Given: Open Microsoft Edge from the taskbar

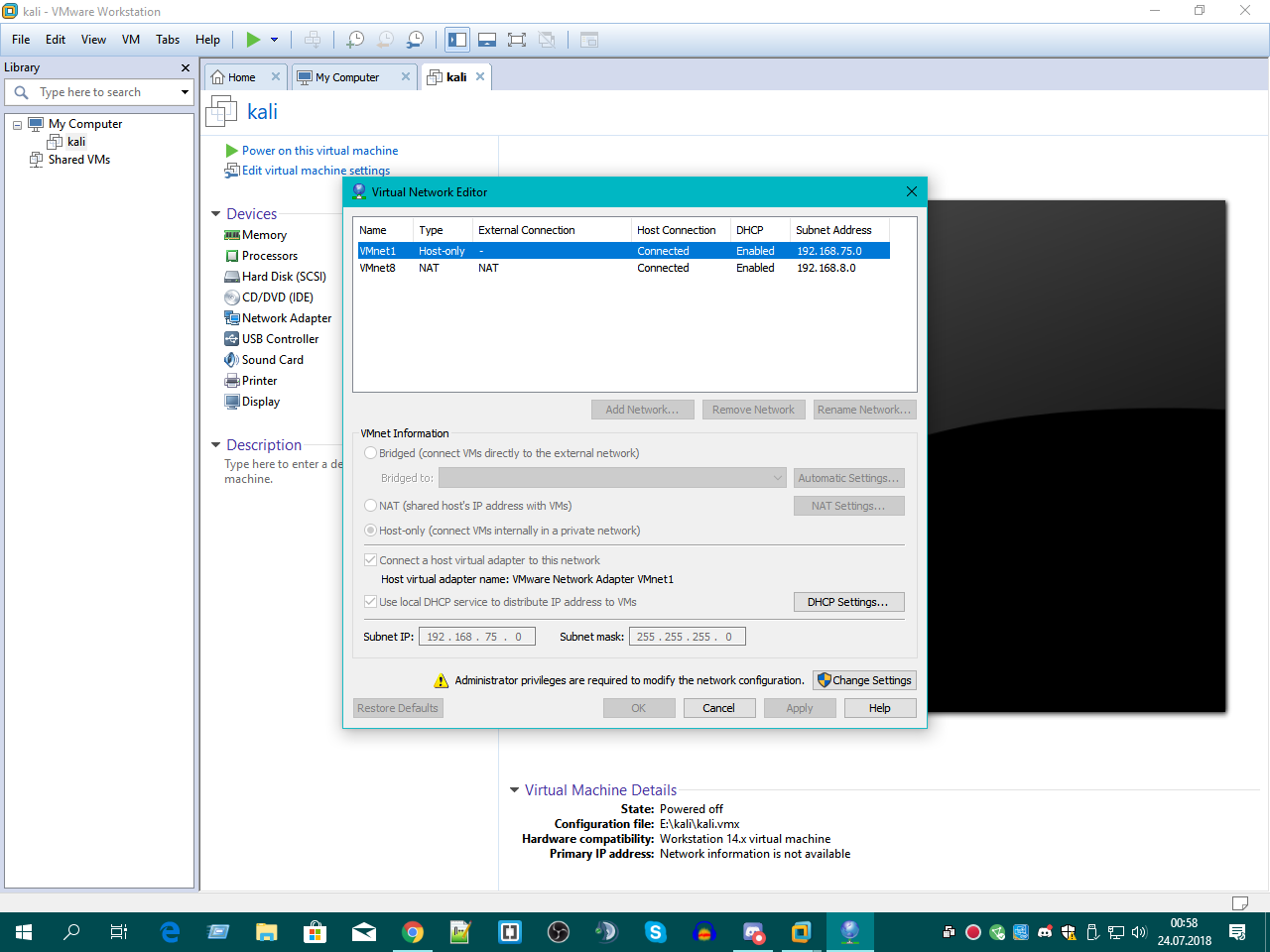Looking at the screenshot, I should [x=170, y=932].
